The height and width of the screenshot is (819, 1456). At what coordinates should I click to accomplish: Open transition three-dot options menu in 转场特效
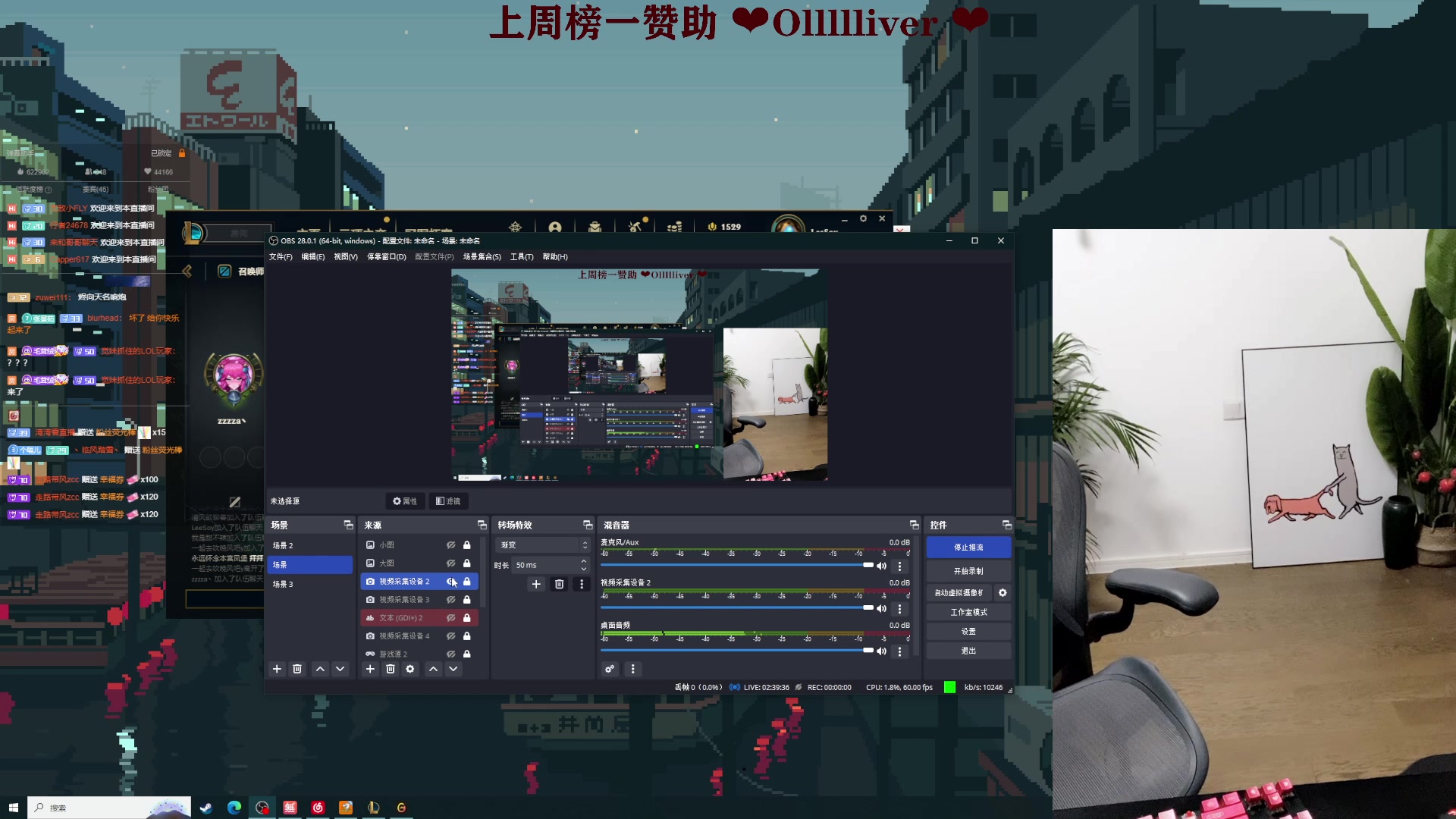(x=582, y=584)
